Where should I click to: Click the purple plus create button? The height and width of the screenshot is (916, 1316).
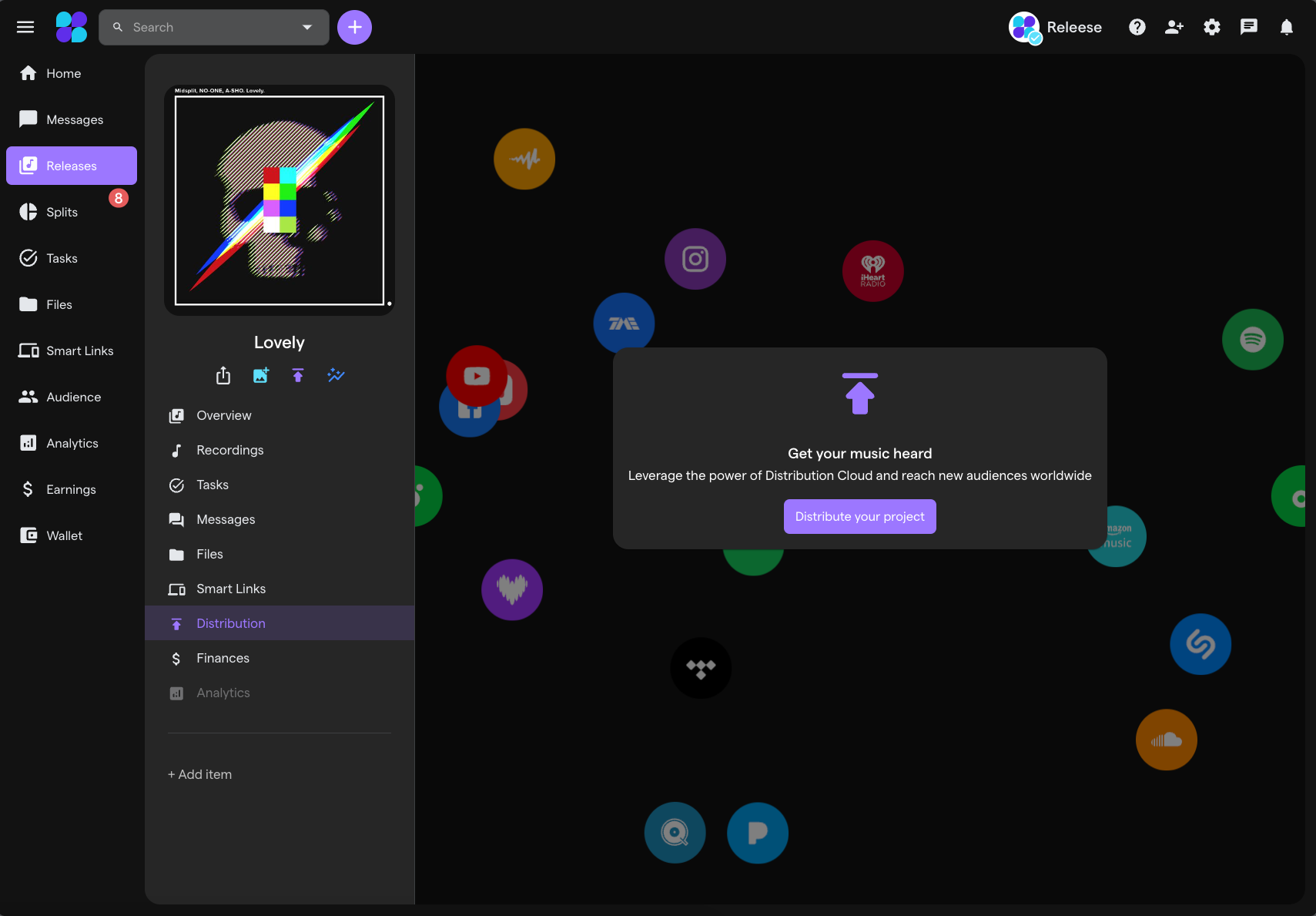tap(354, 27)
